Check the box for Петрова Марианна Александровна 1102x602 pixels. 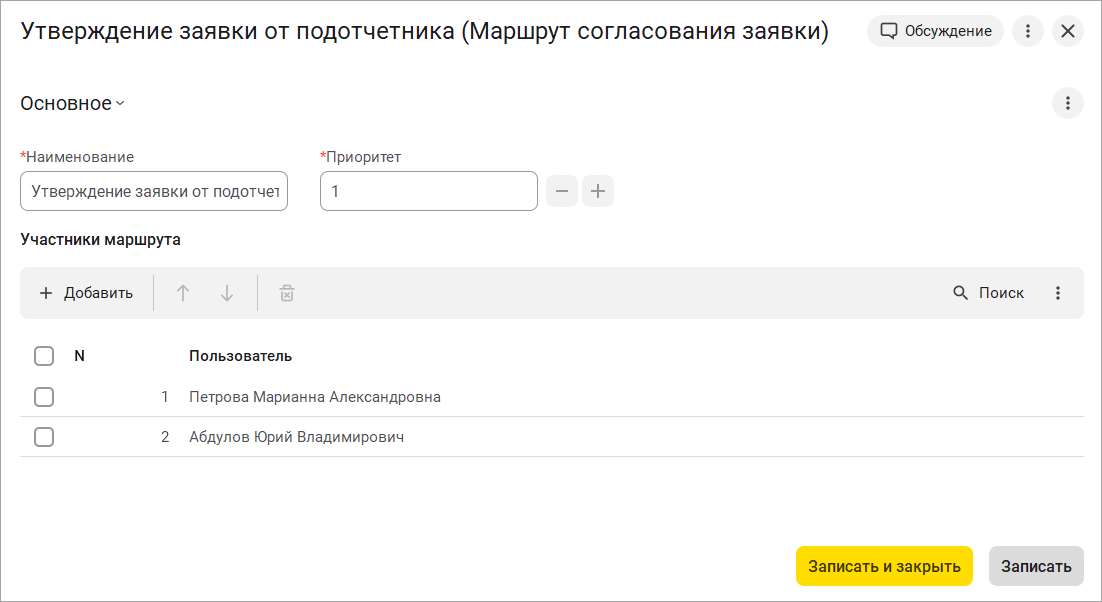44,397
